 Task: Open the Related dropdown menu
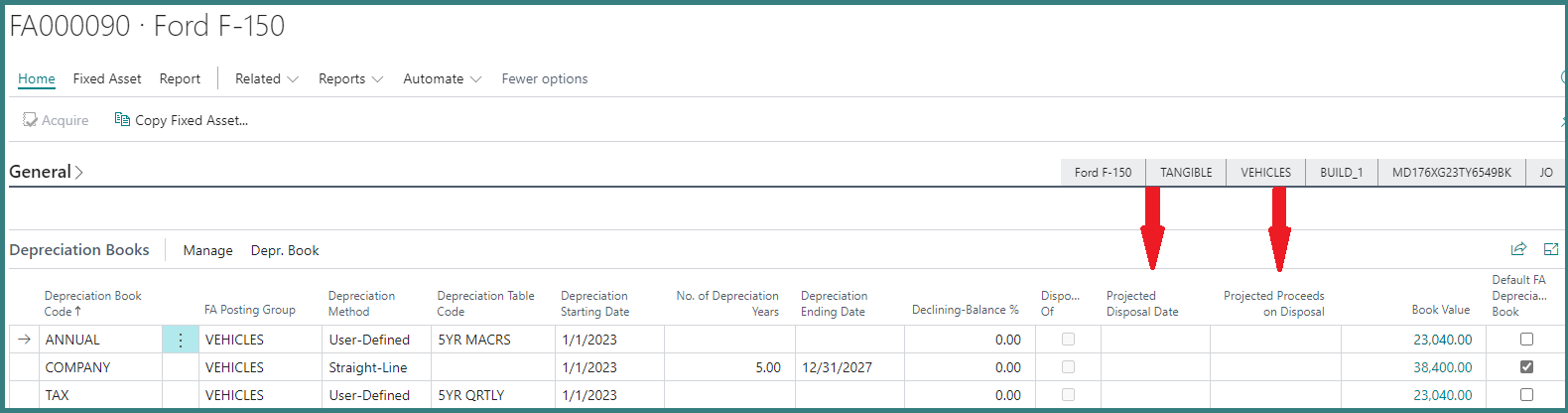point(266,78)
